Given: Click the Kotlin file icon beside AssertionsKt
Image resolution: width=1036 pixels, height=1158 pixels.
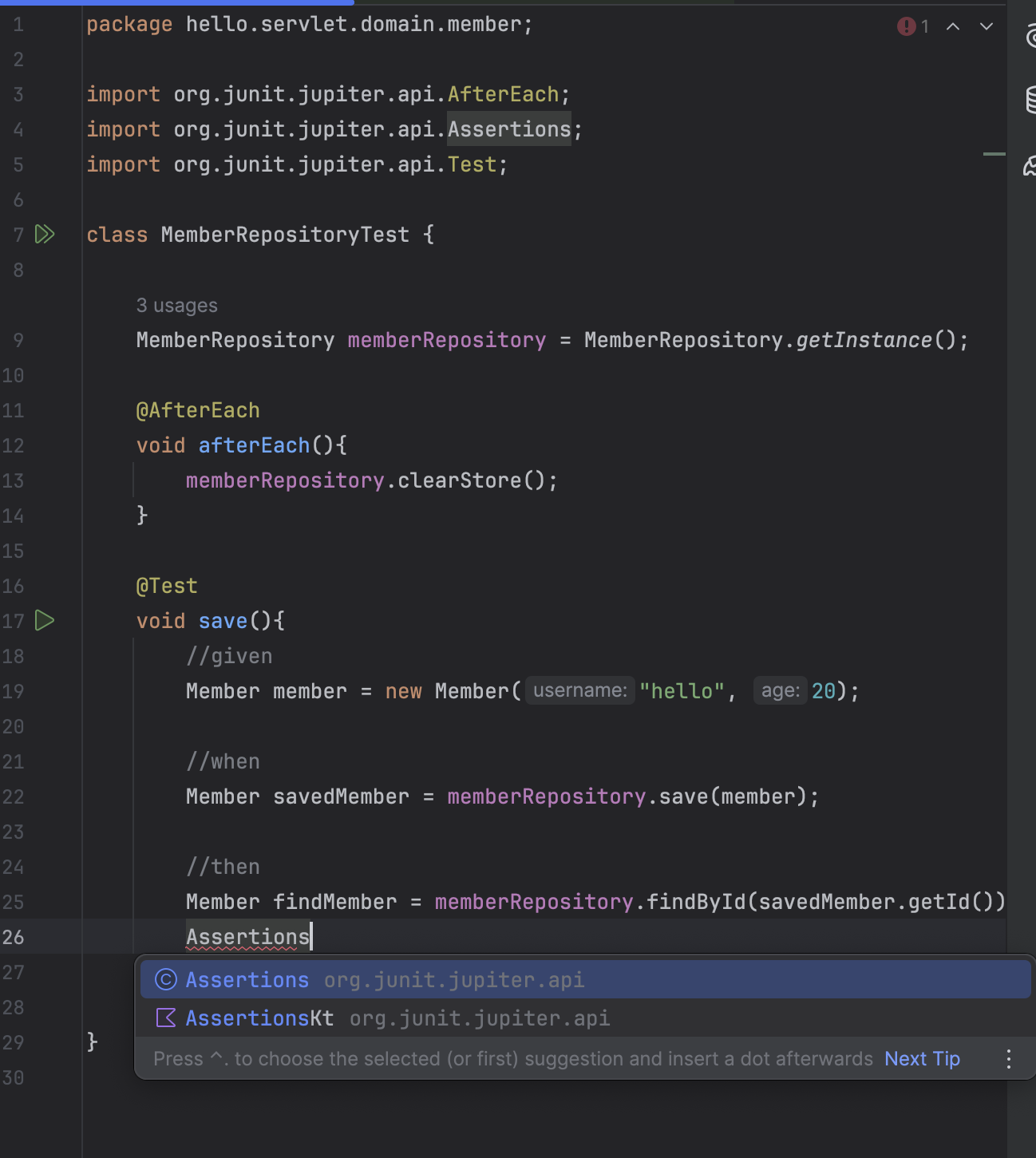Looking at the screenshot, I should click(x=166, y=1018).
